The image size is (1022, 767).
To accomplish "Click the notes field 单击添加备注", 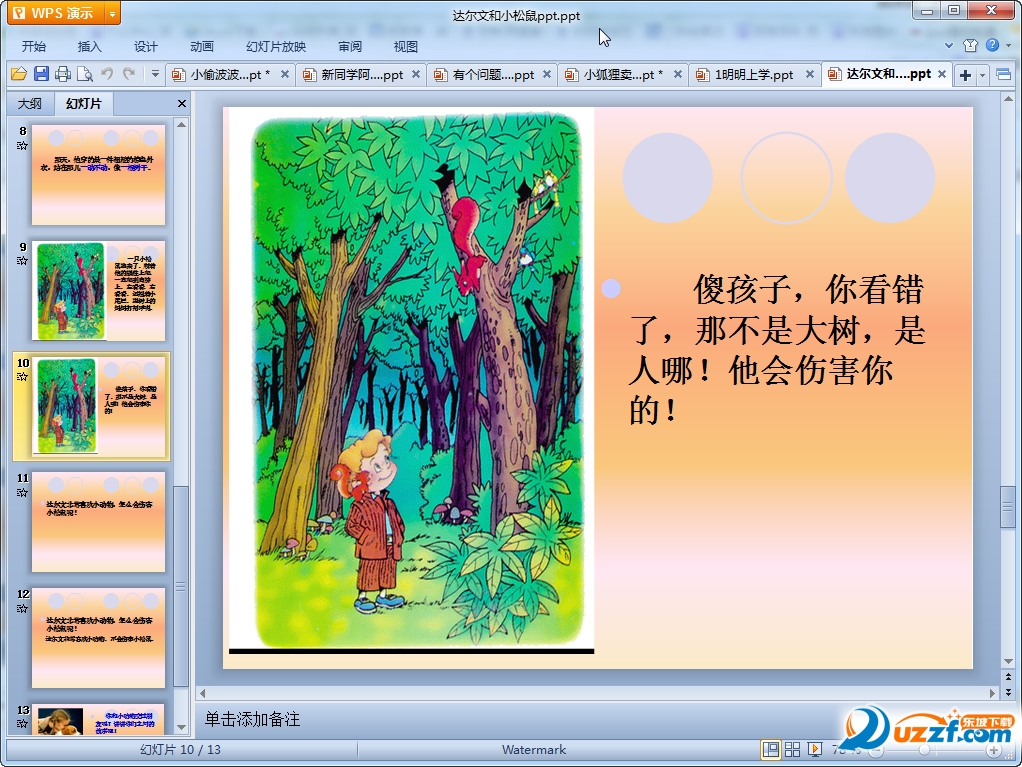I will (x=252, y=719).
